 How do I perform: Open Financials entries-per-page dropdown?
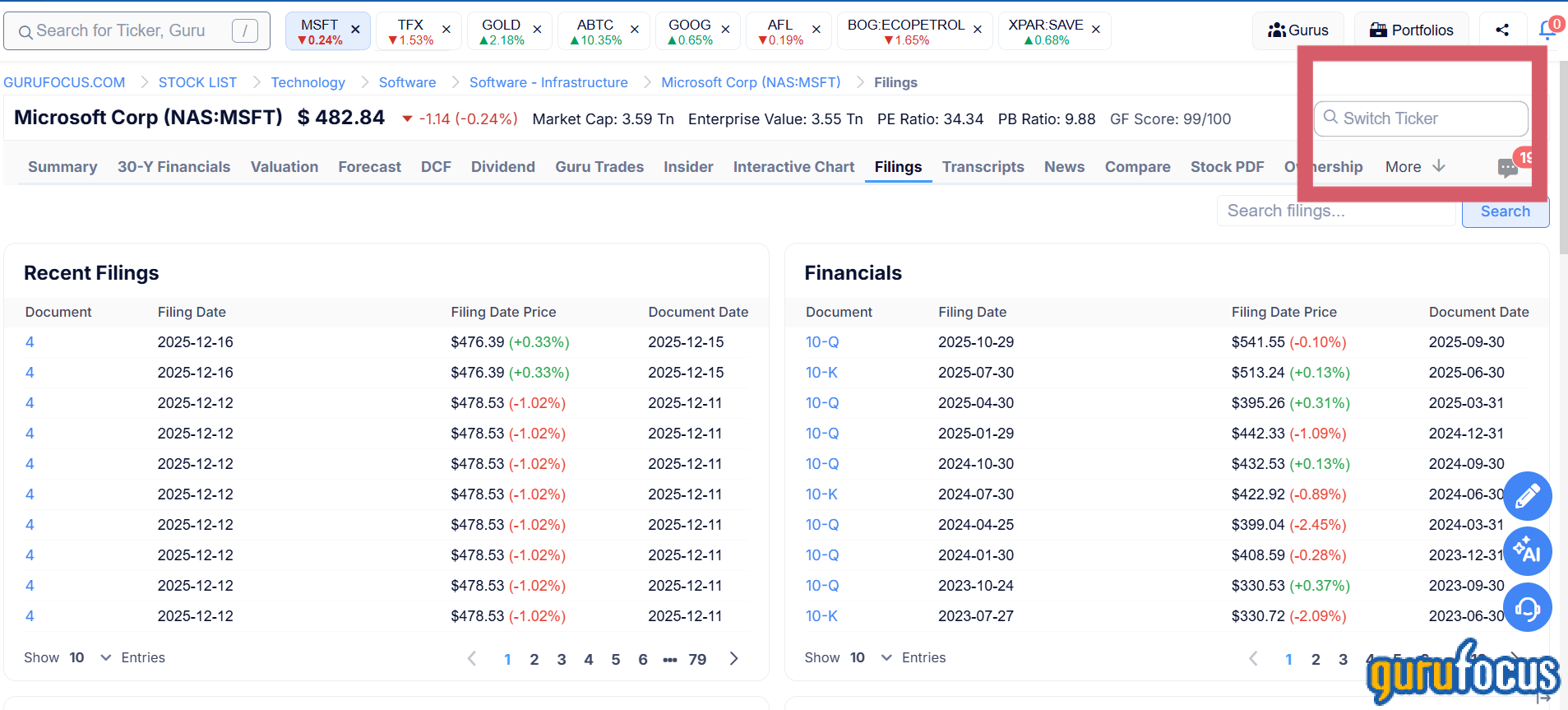pos(872,657)
